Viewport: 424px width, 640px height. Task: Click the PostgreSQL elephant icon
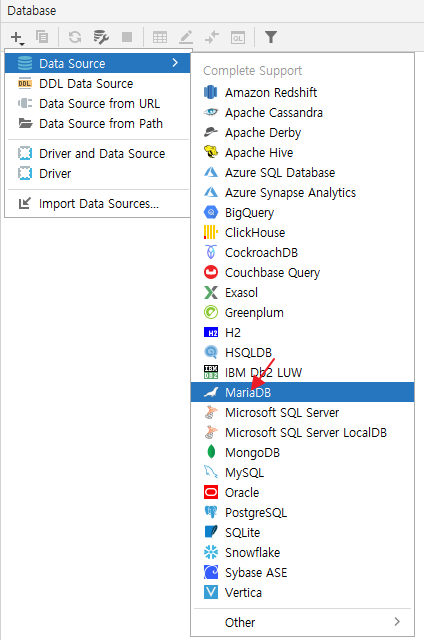(x=211, y=512)
